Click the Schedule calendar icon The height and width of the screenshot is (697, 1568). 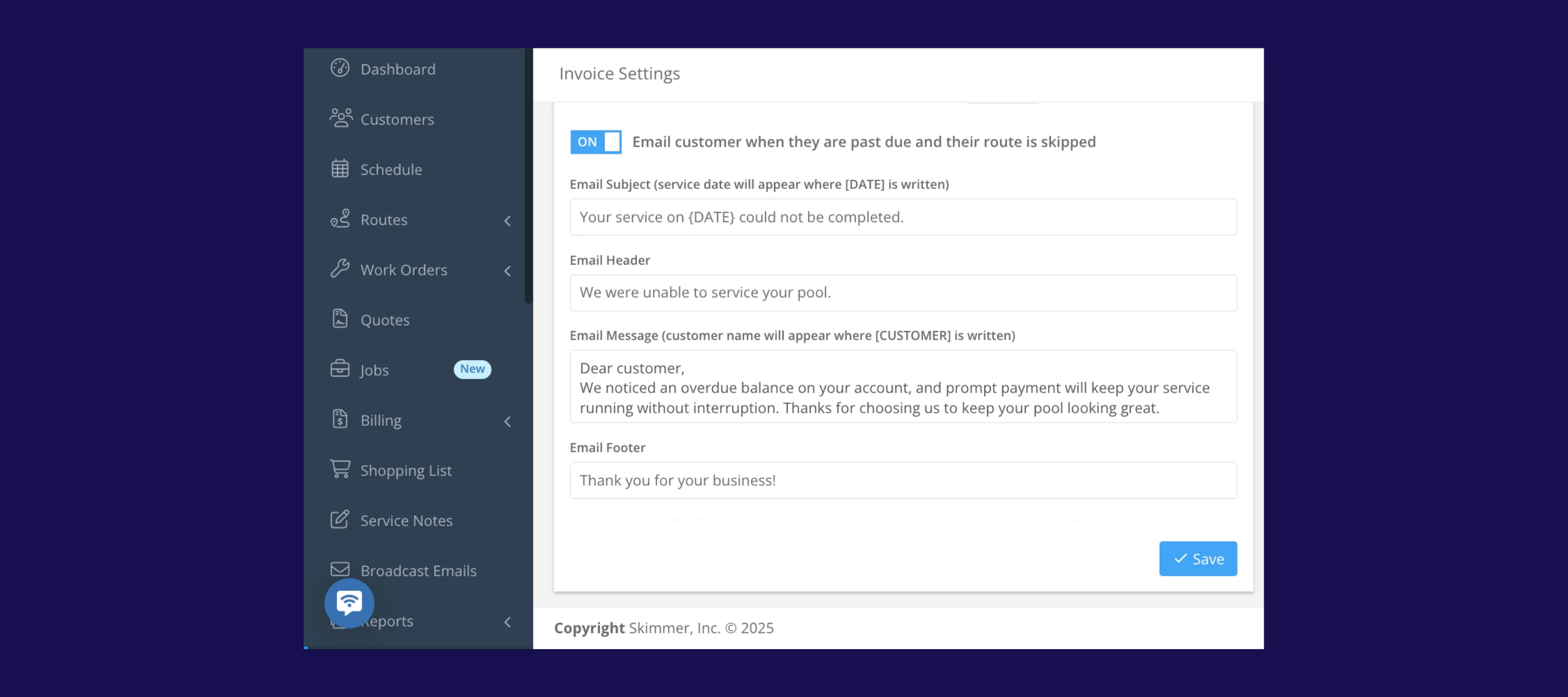tap(340, 169)
